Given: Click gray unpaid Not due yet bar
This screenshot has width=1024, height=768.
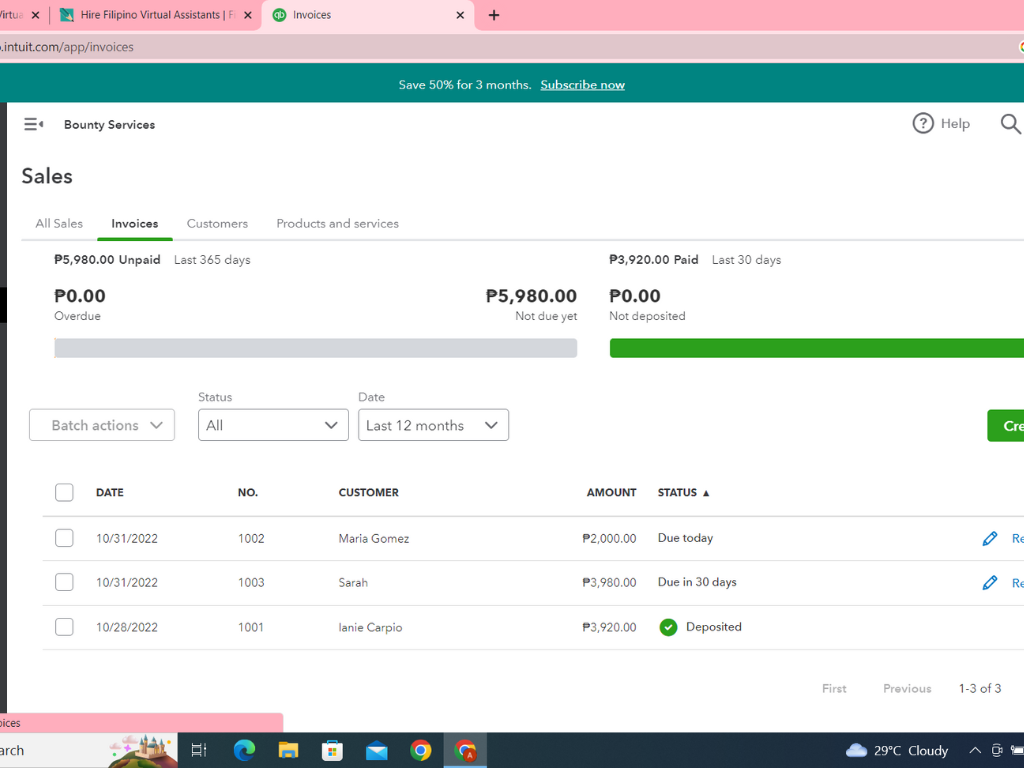Looking at the screenshot, I should point(315,348).
